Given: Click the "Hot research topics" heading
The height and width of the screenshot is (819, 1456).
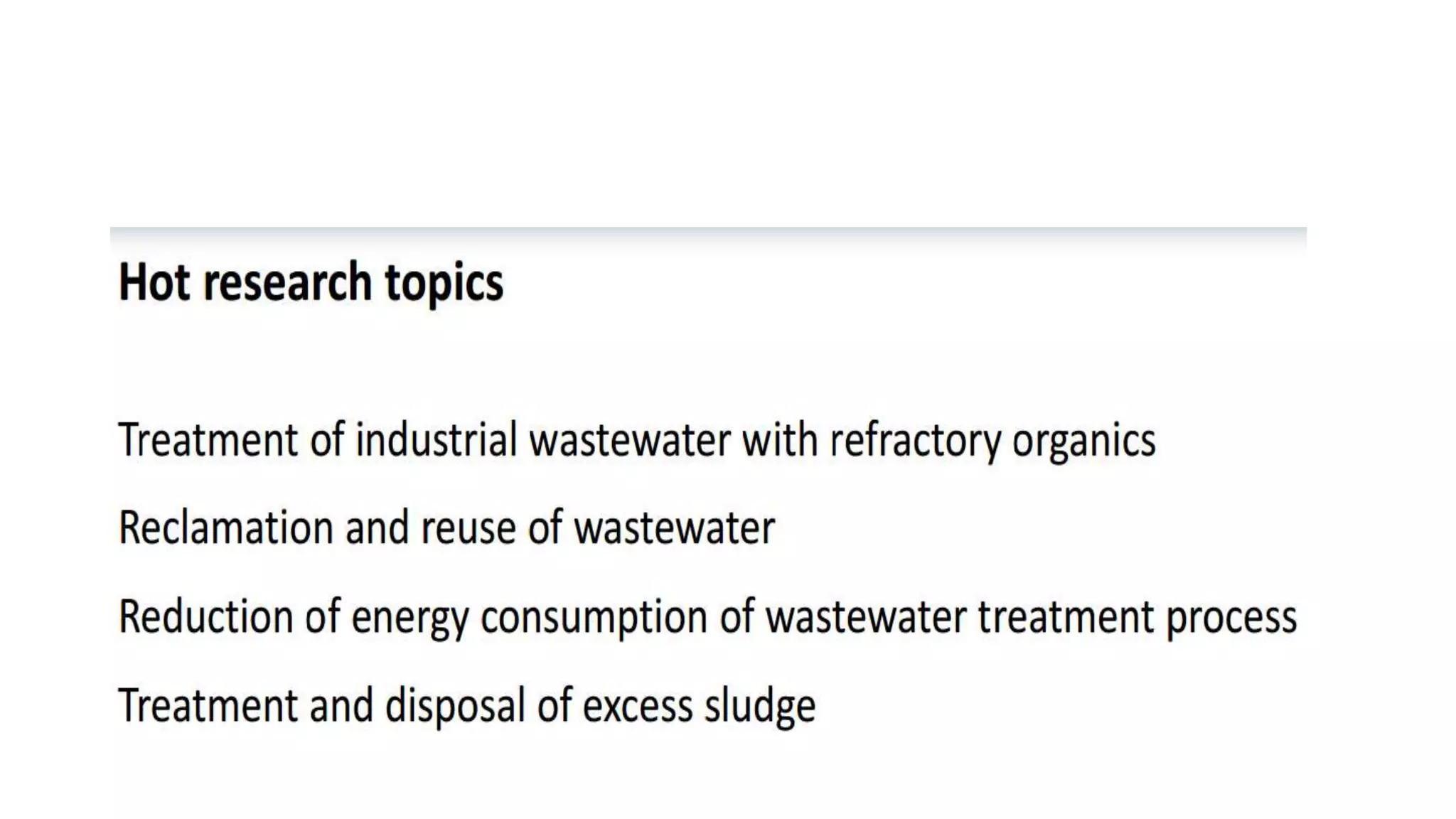Looking at the screenshot, I should [311, 283].
